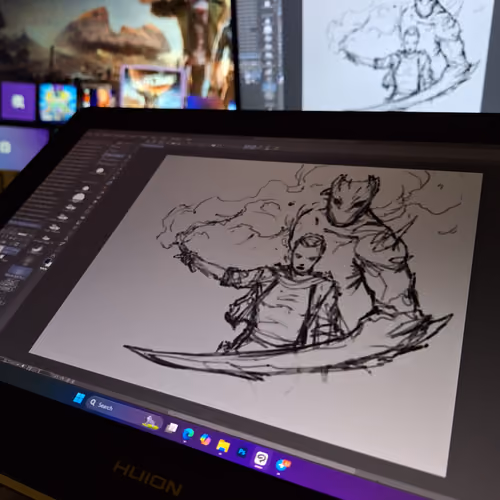
Task: Open the Windows Start menu
Action: pyautogui.click(x=79, y=398)
